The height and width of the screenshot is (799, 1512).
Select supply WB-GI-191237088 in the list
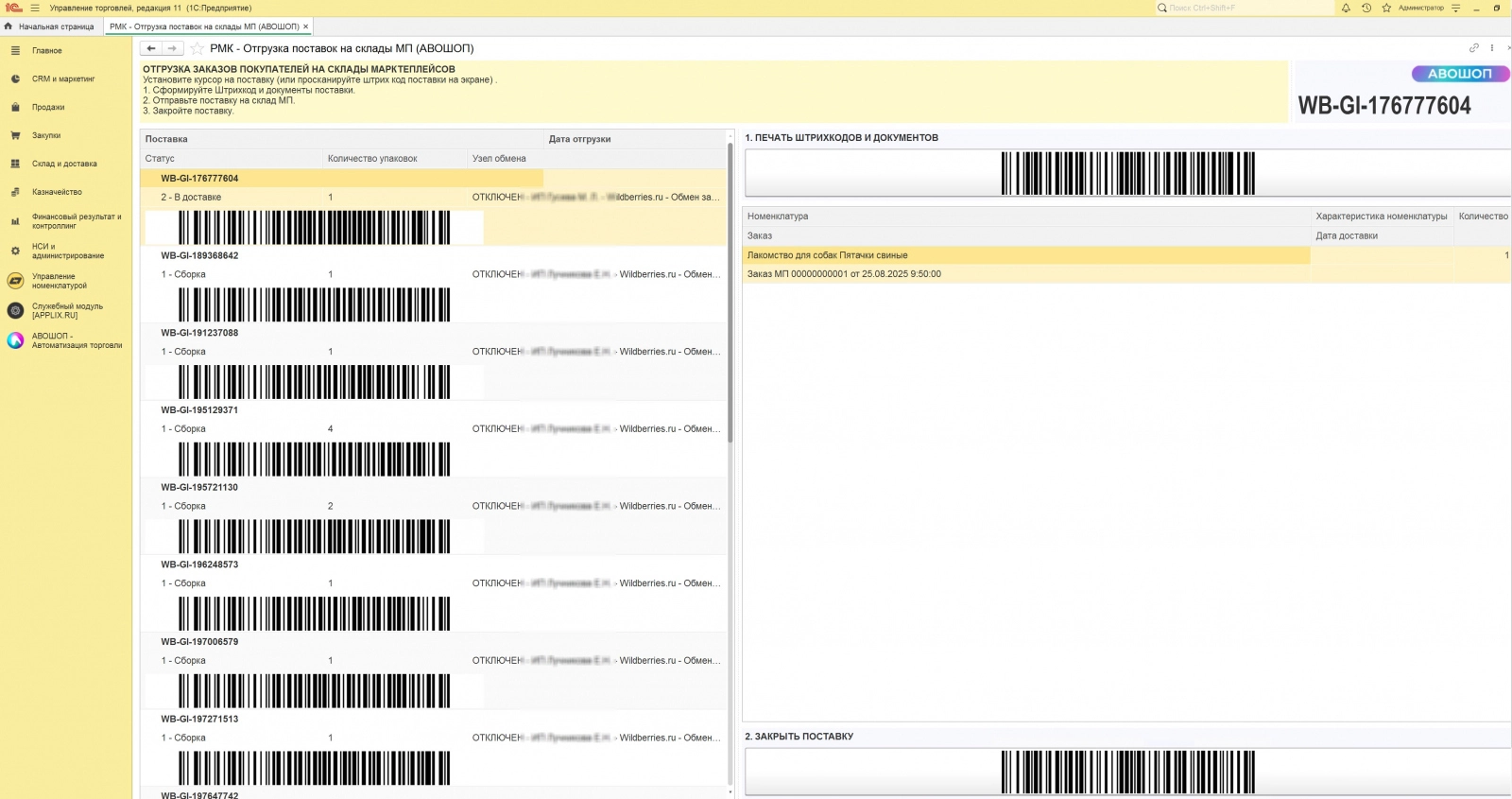coord(199,333)
